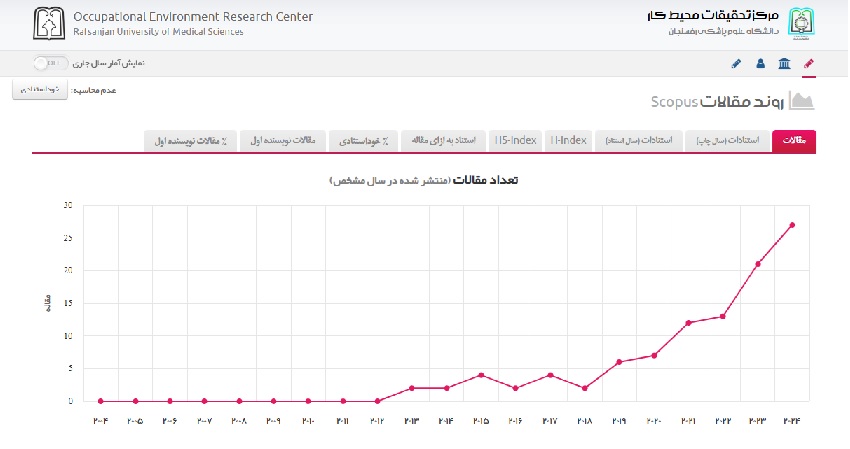850x449 pixels.
Task: Click the highest data point on the chart
Action: click(792, 225)
